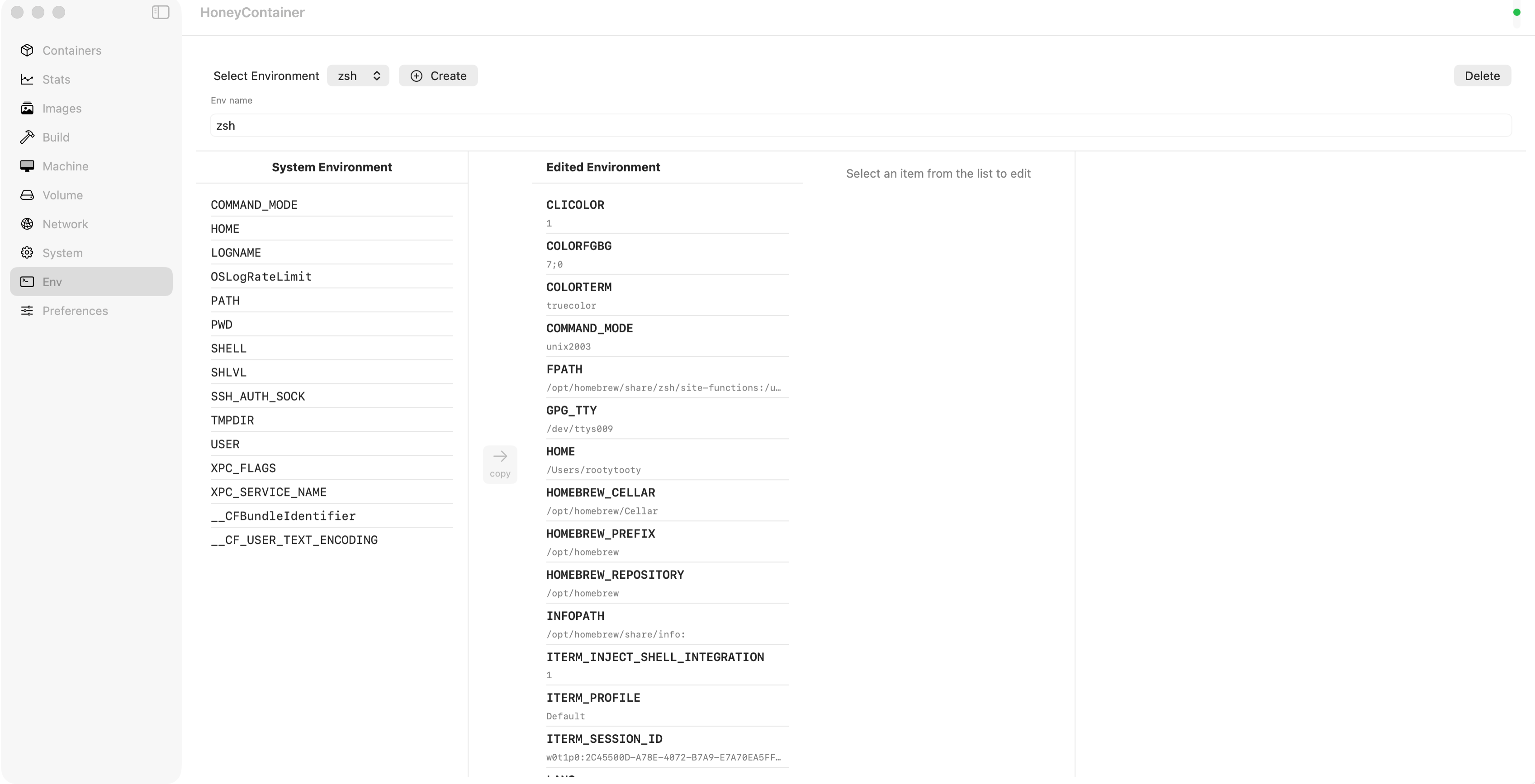Edit CLICOLOR in Edited Environment
The width and height of the screenshot is (1535, 784).
pos(668,213)
